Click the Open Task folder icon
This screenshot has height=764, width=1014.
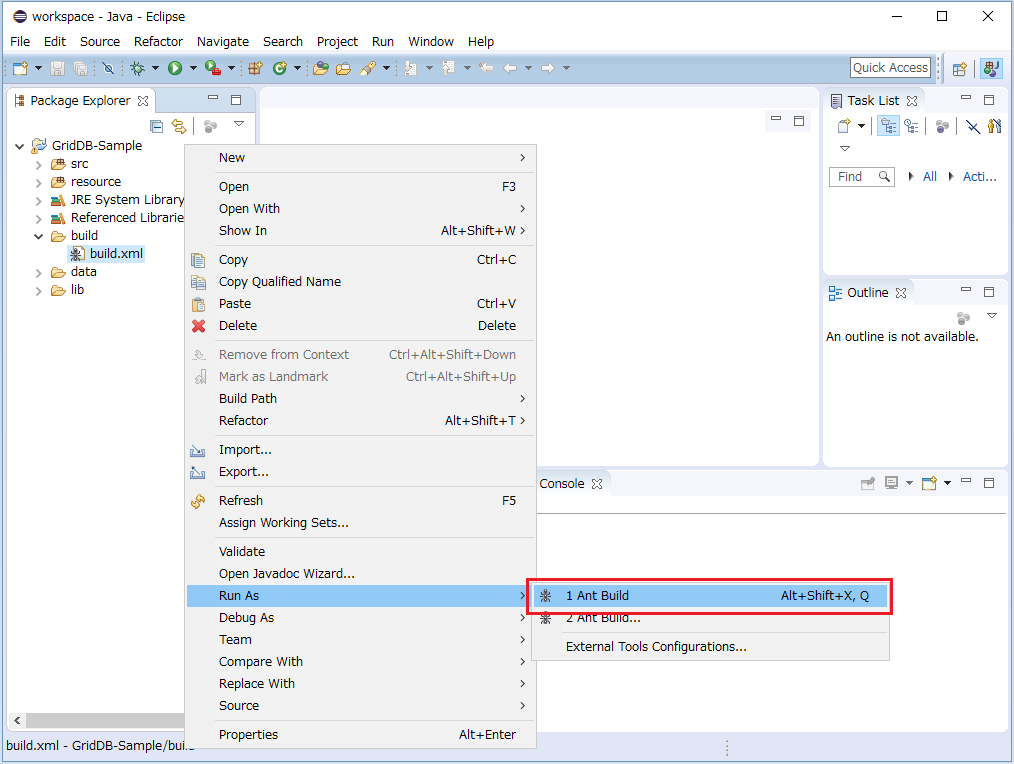click(343, 68)
